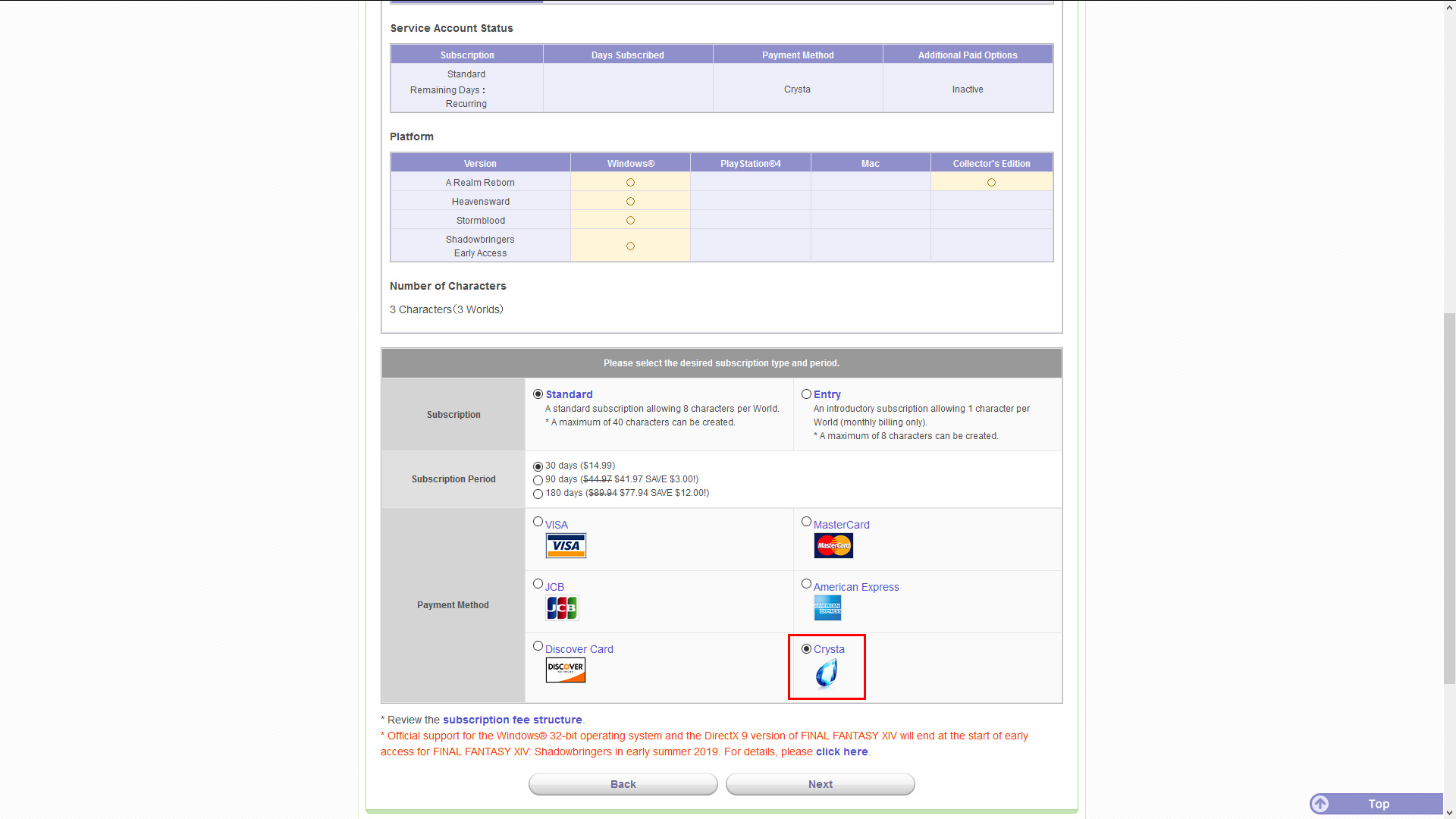
Task: Click the Back button
Action: 623,784
